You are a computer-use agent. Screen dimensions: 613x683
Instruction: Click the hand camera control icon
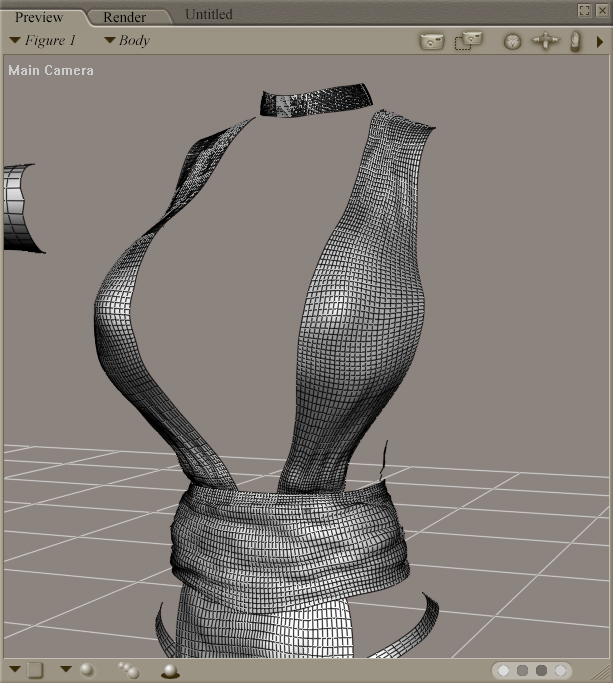pos(576,41)
